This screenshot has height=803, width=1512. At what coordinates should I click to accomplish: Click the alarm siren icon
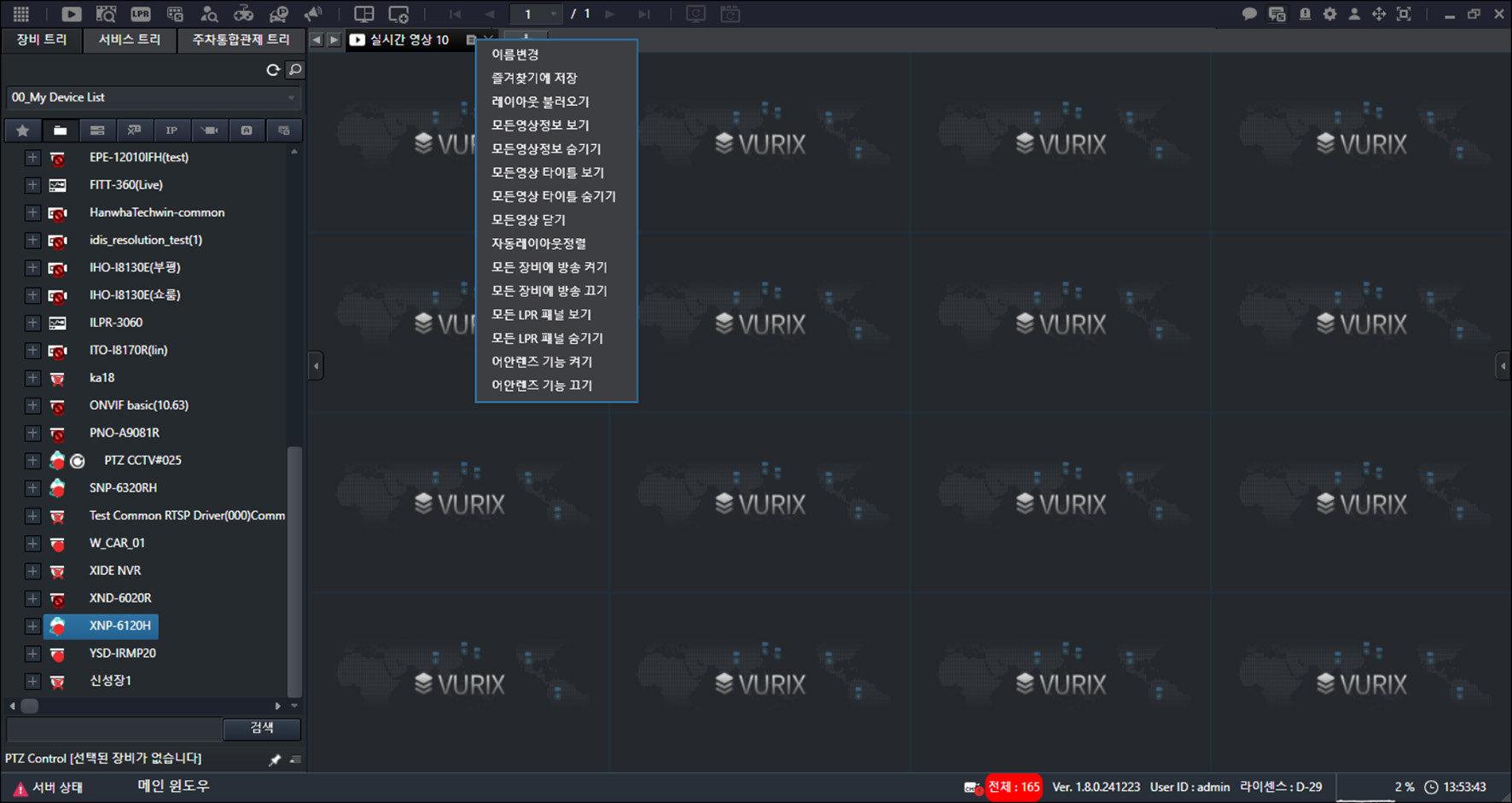tap(1305, 14)
